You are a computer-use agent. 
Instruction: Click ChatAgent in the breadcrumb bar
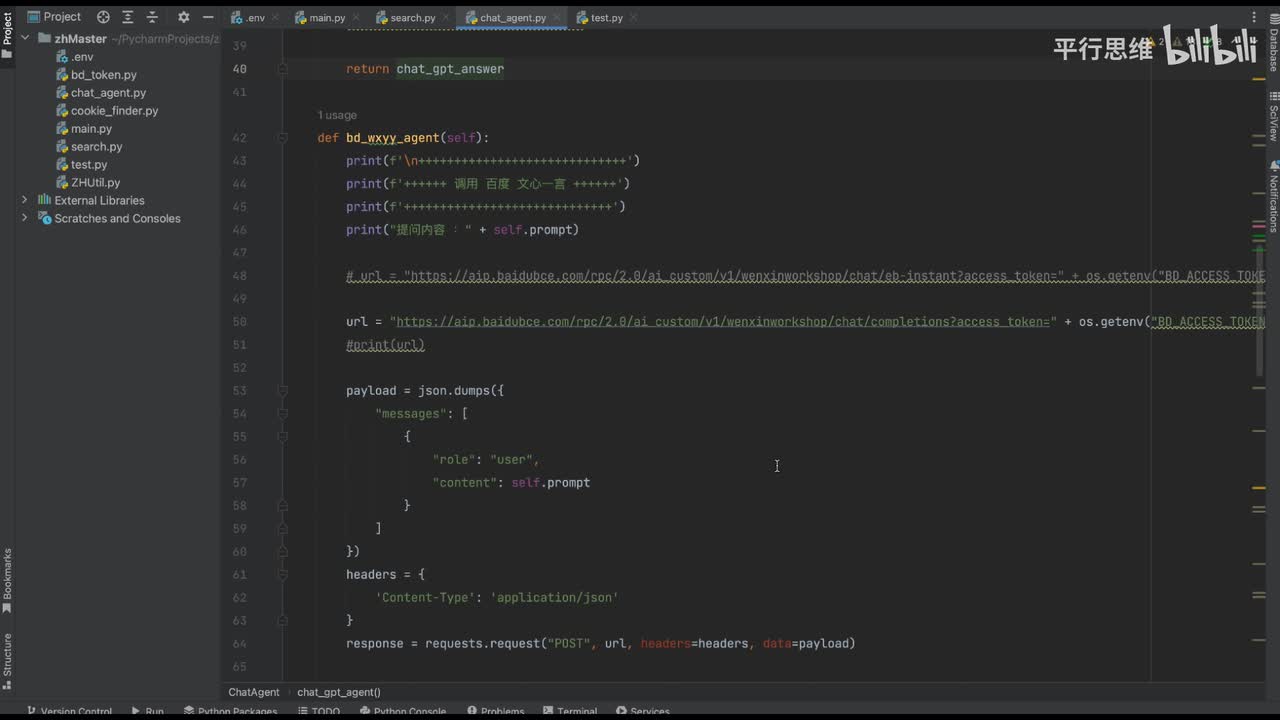tap(254, 692)
